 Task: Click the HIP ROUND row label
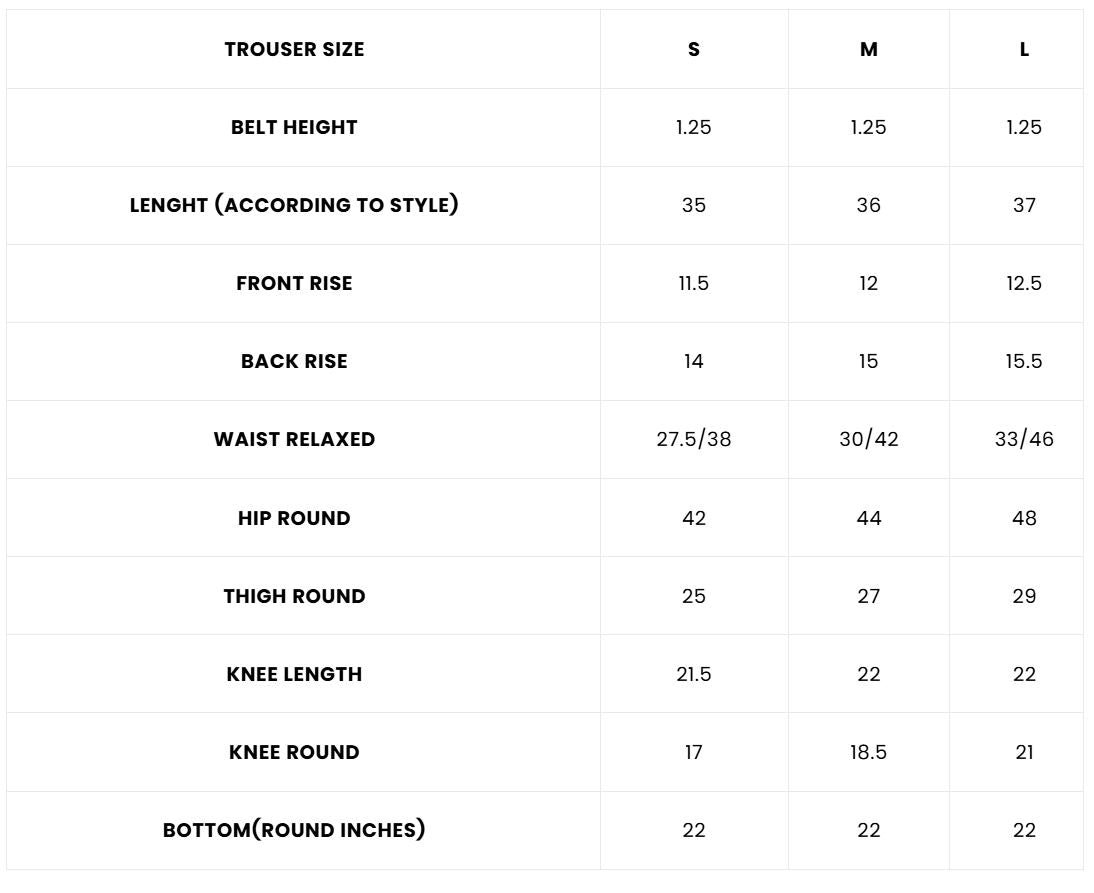(294, 518)
